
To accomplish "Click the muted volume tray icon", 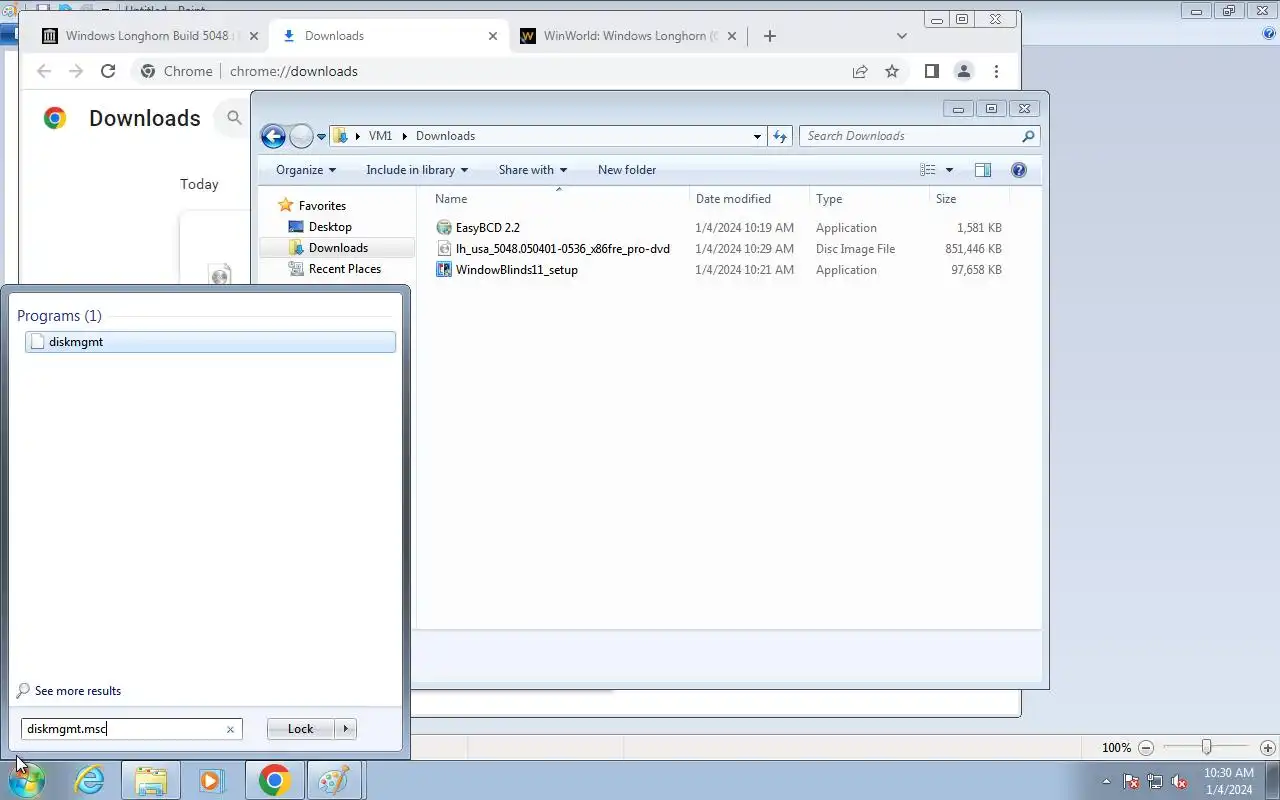I will [1179, 781].
